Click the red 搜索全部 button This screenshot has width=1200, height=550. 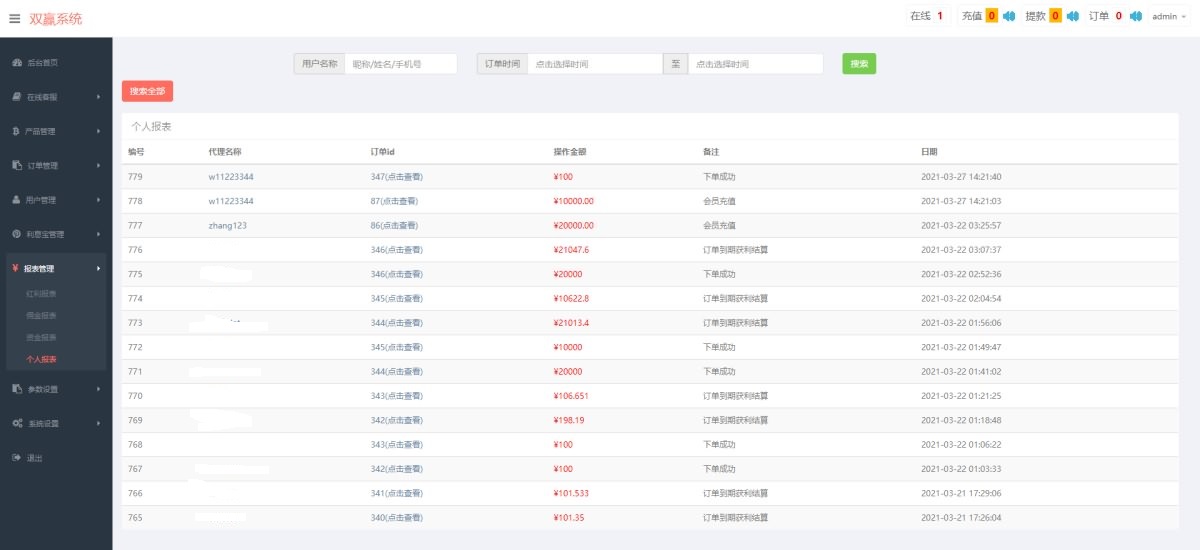[147, 91]
